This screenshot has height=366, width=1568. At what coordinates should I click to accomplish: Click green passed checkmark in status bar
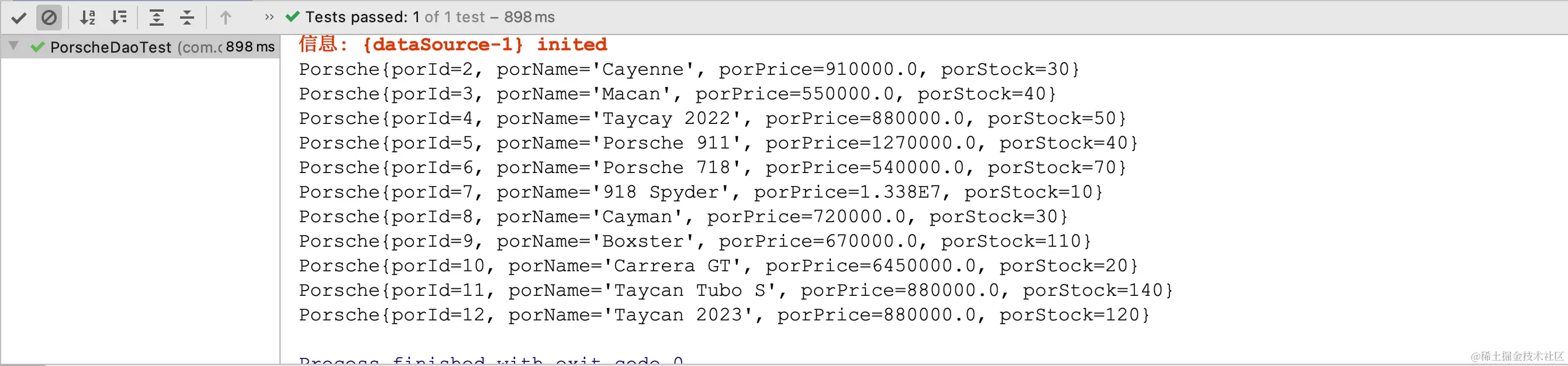pyautogui.click(x=292, y=17)
